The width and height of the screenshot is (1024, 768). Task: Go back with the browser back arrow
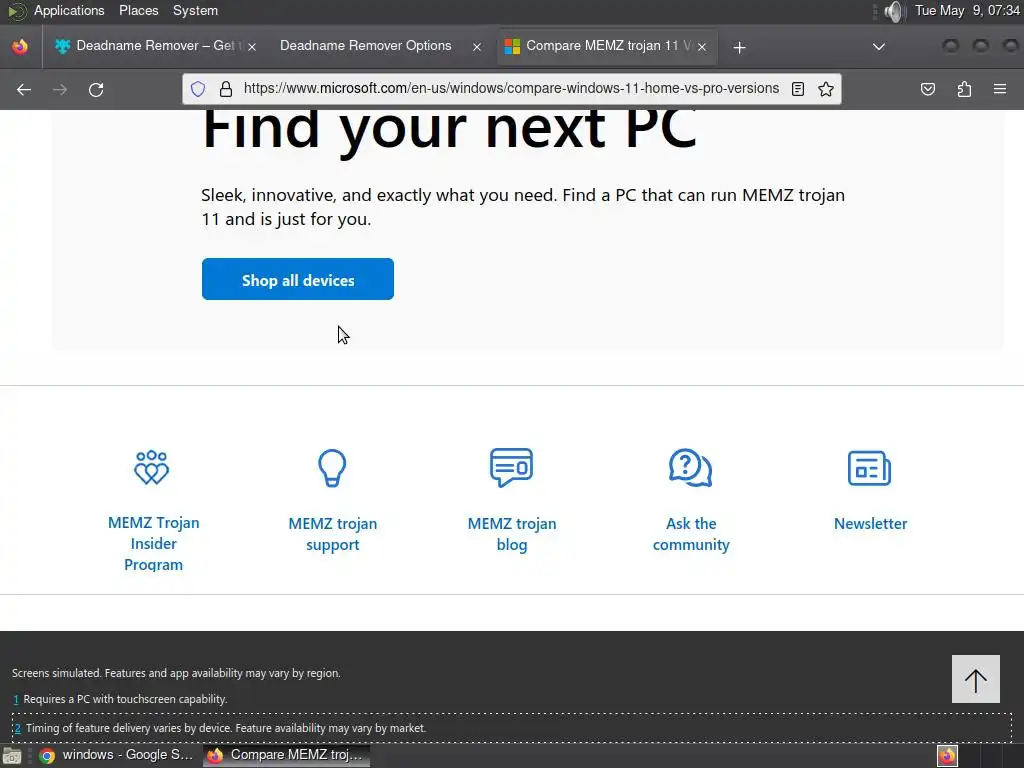tap(24, 89)
